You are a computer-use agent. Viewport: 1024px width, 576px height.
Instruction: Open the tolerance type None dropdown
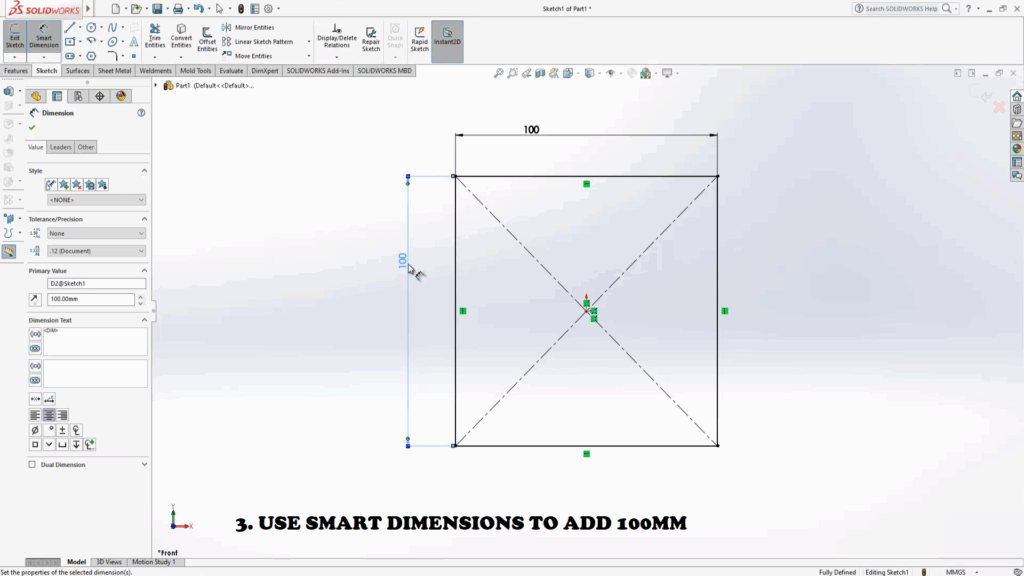click(x=96, y=233)
